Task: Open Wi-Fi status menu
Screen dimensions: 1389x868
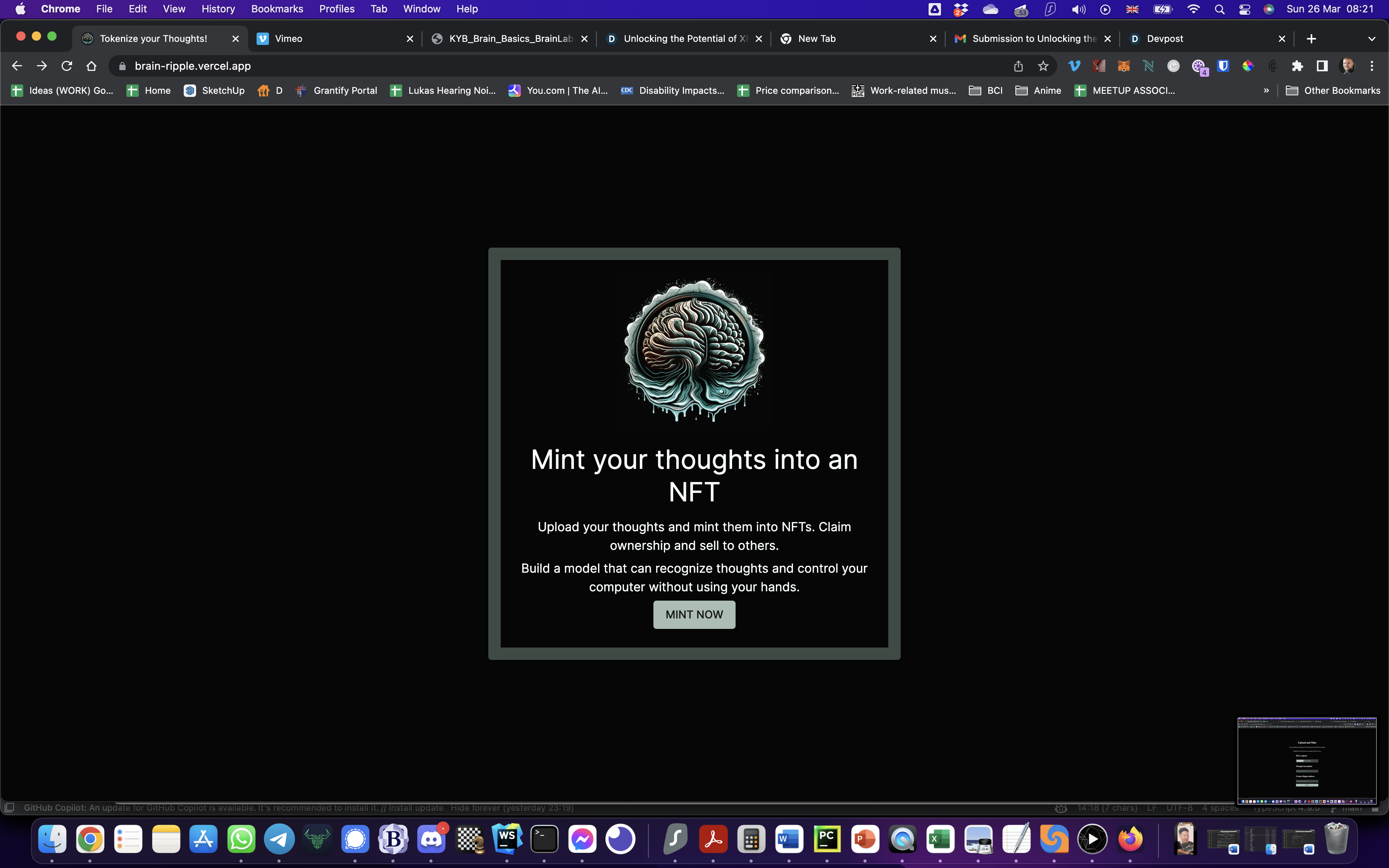Action: 1193,9
